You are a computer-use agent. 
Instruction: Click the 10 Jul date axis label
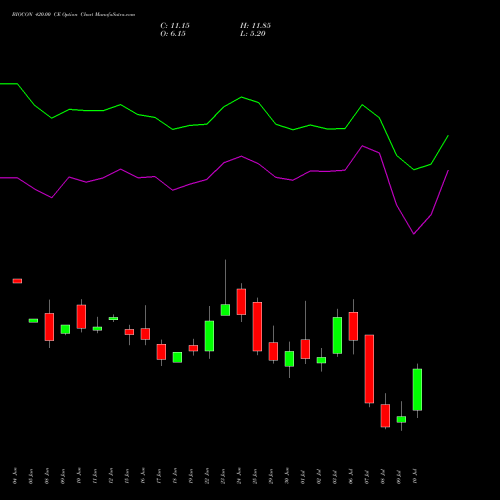point(415,476)
